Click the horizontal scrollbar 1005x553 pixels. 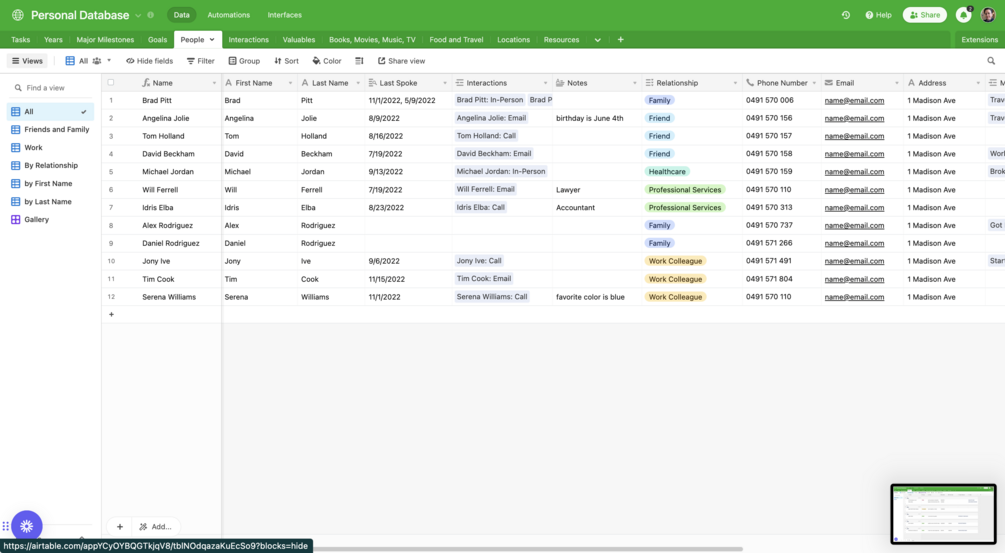click(527, 549)
